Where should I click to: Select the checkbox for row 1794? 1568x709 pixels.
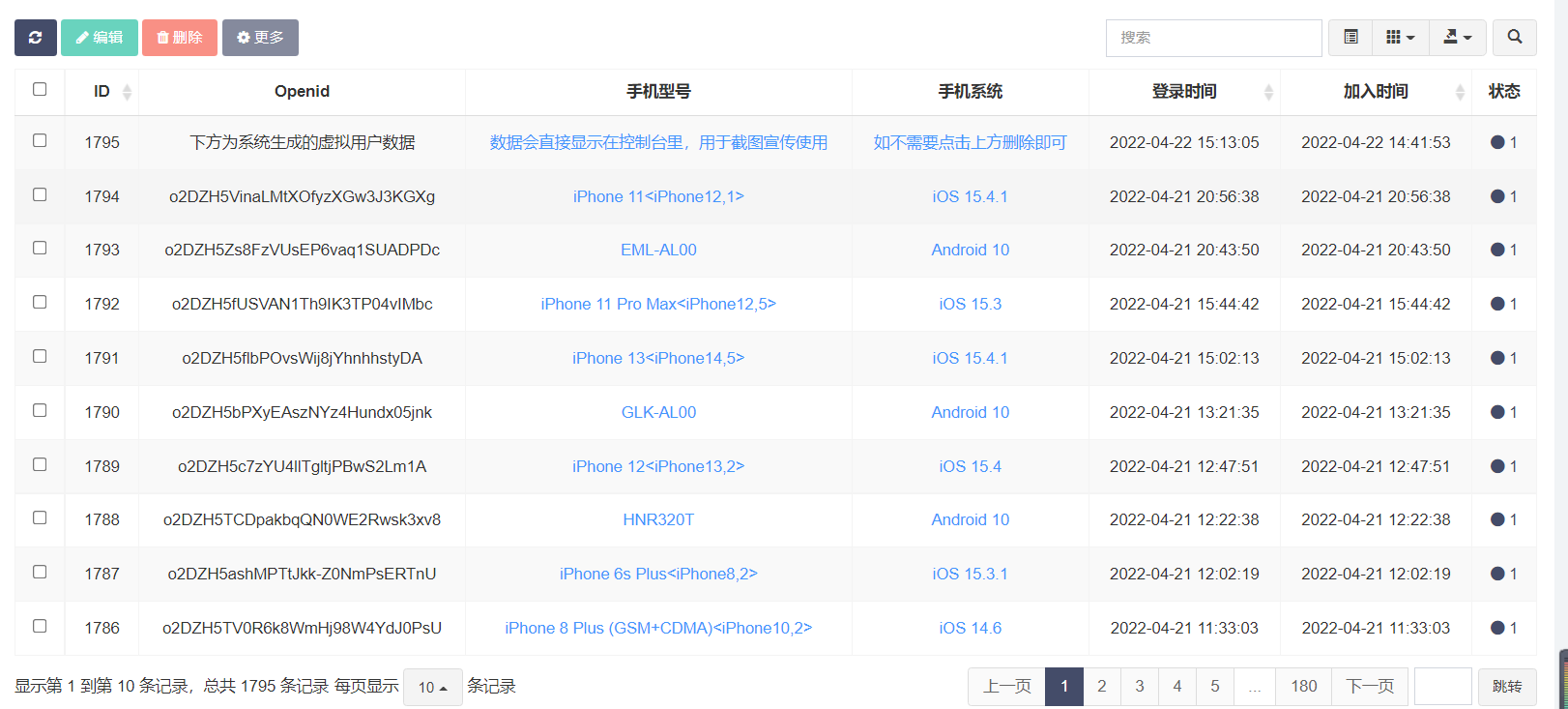40,194
